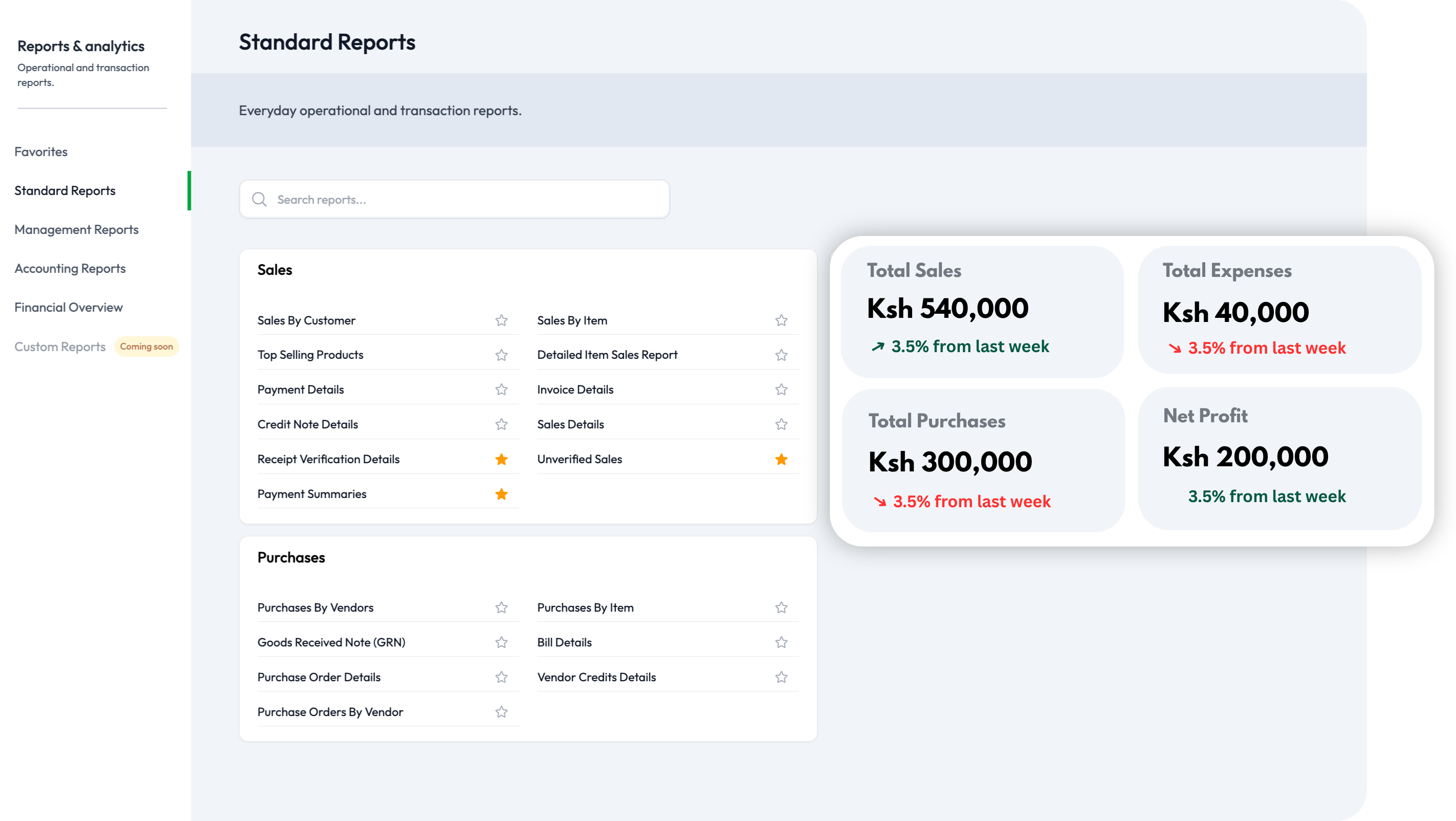The width and height of the screenshot is (1456, 821).
Task: Open the Purchase Order Details report
Action: (x=319, y=677)
